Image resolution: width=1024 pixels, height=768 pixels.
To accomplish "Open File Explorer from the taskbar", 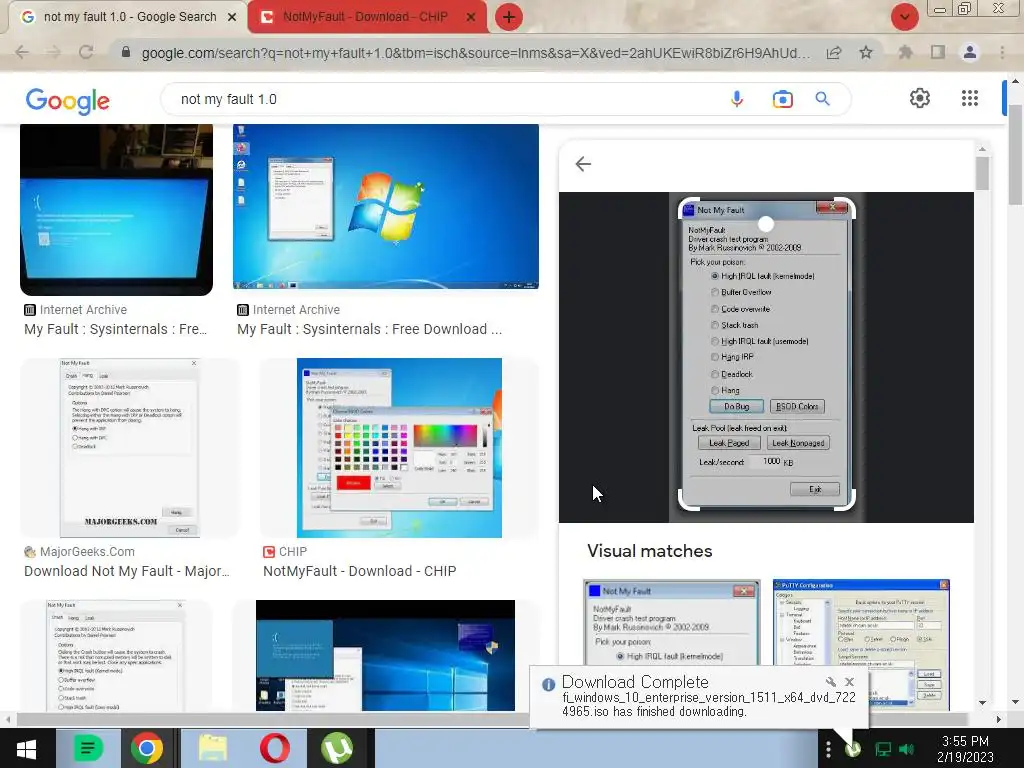I will [212, 748].
